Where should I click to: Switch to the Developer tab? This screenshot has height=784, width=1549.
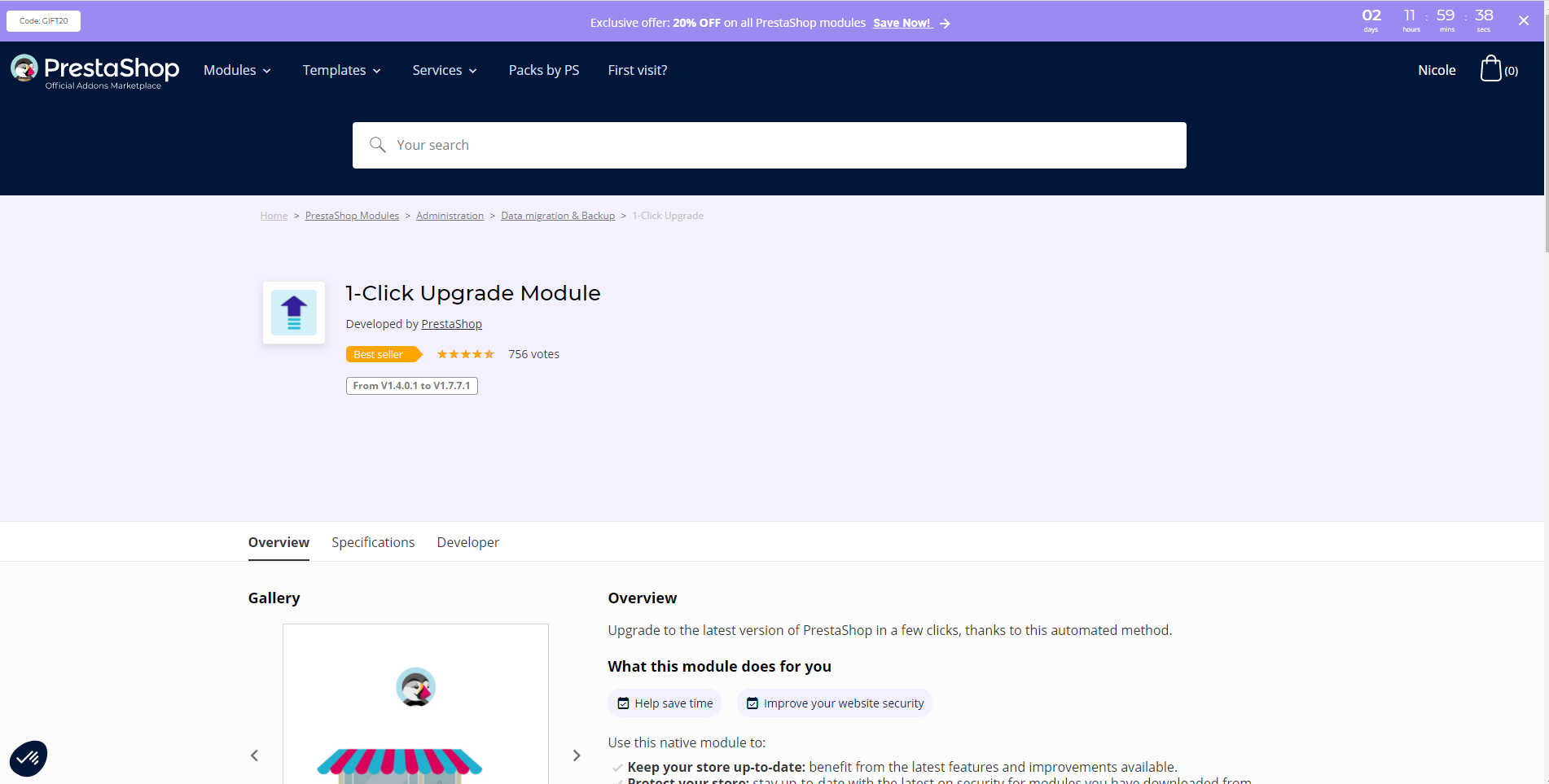(468, 542)
